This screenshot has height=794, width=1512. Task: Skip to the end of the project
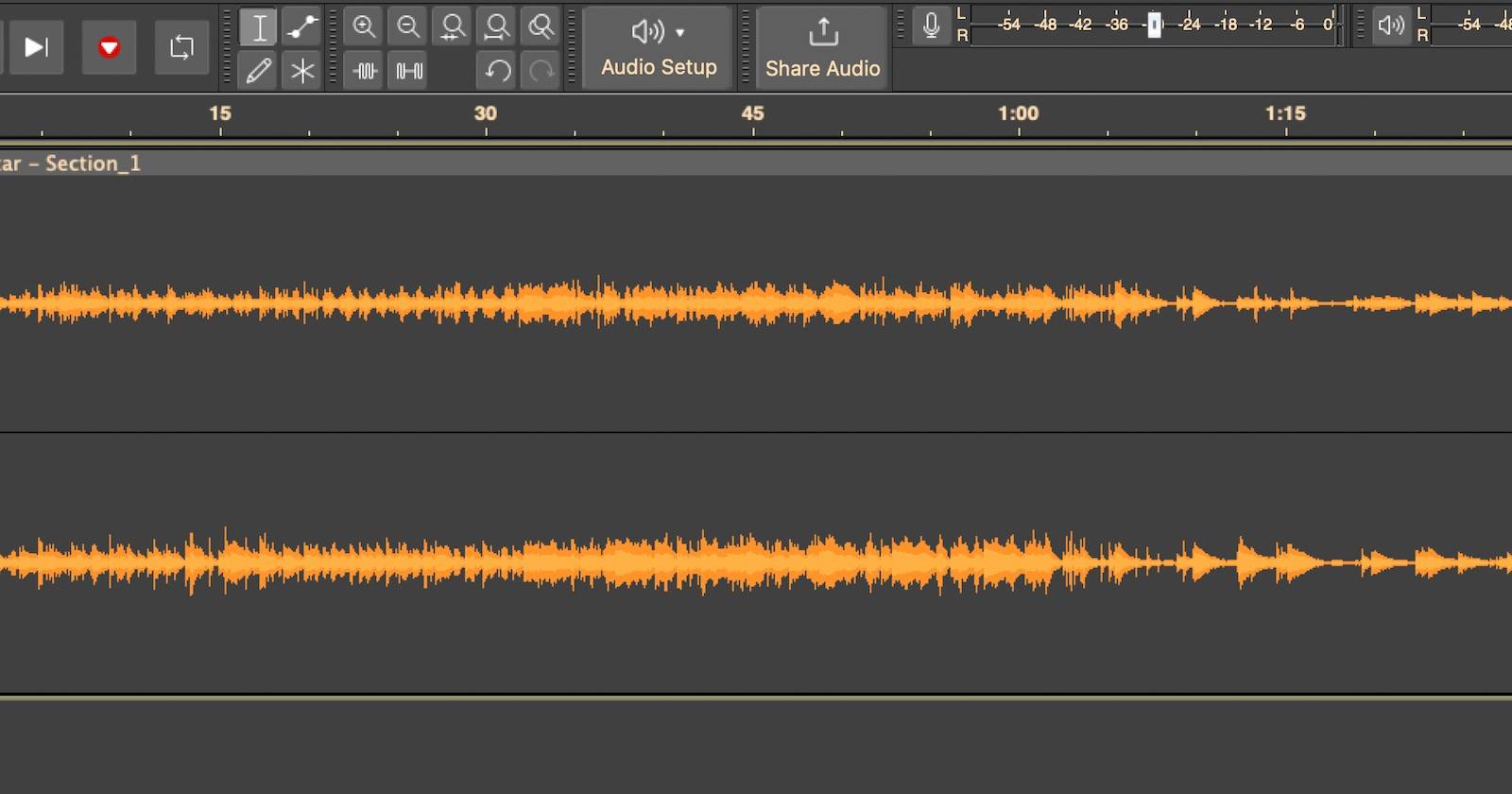coord(36,47)
